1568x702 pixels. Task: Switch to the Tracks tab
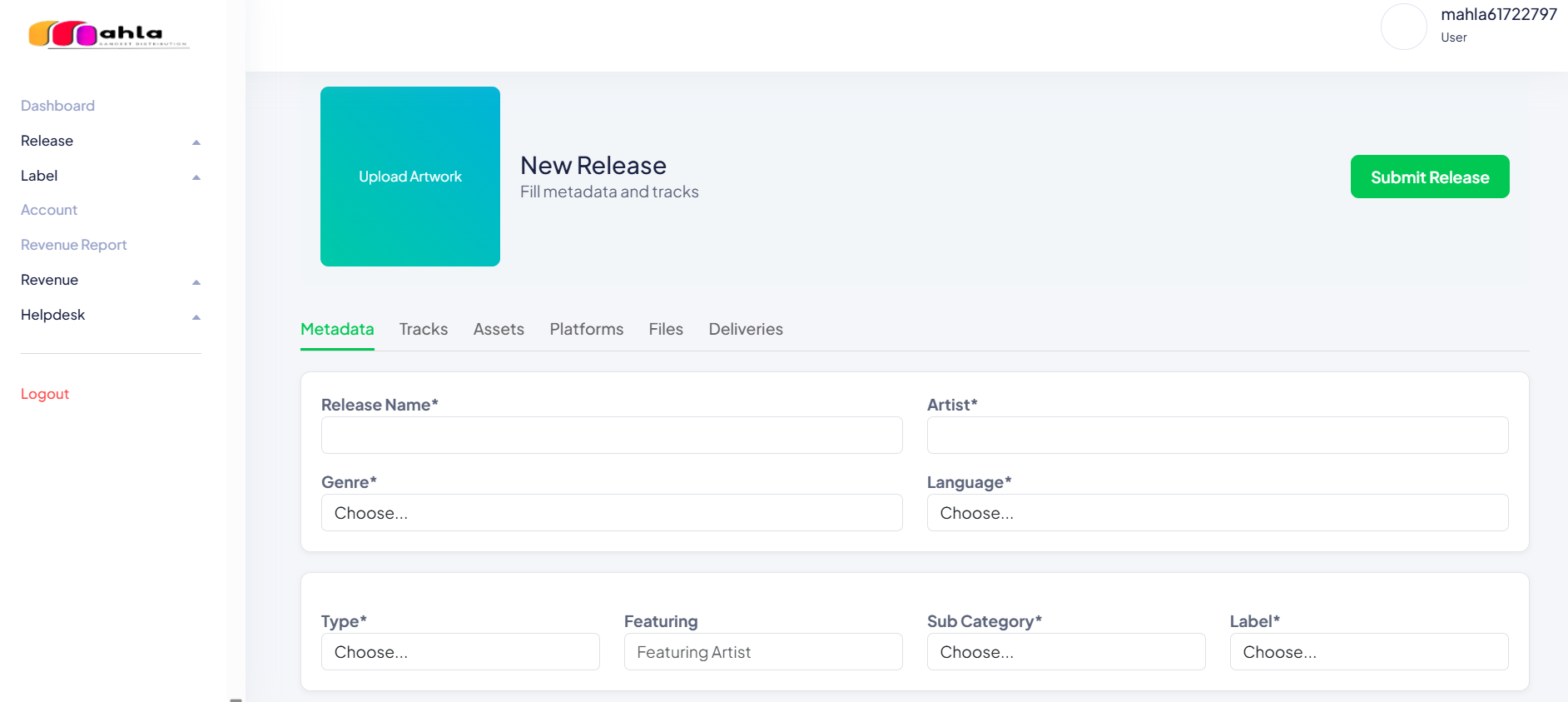(x=423, y=329)
